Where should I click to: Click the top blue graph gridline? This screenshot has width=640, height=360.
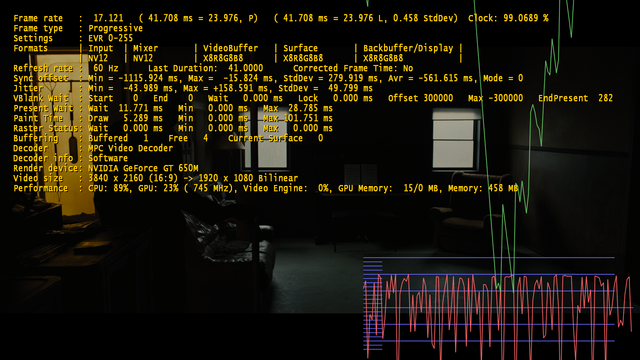489,258
